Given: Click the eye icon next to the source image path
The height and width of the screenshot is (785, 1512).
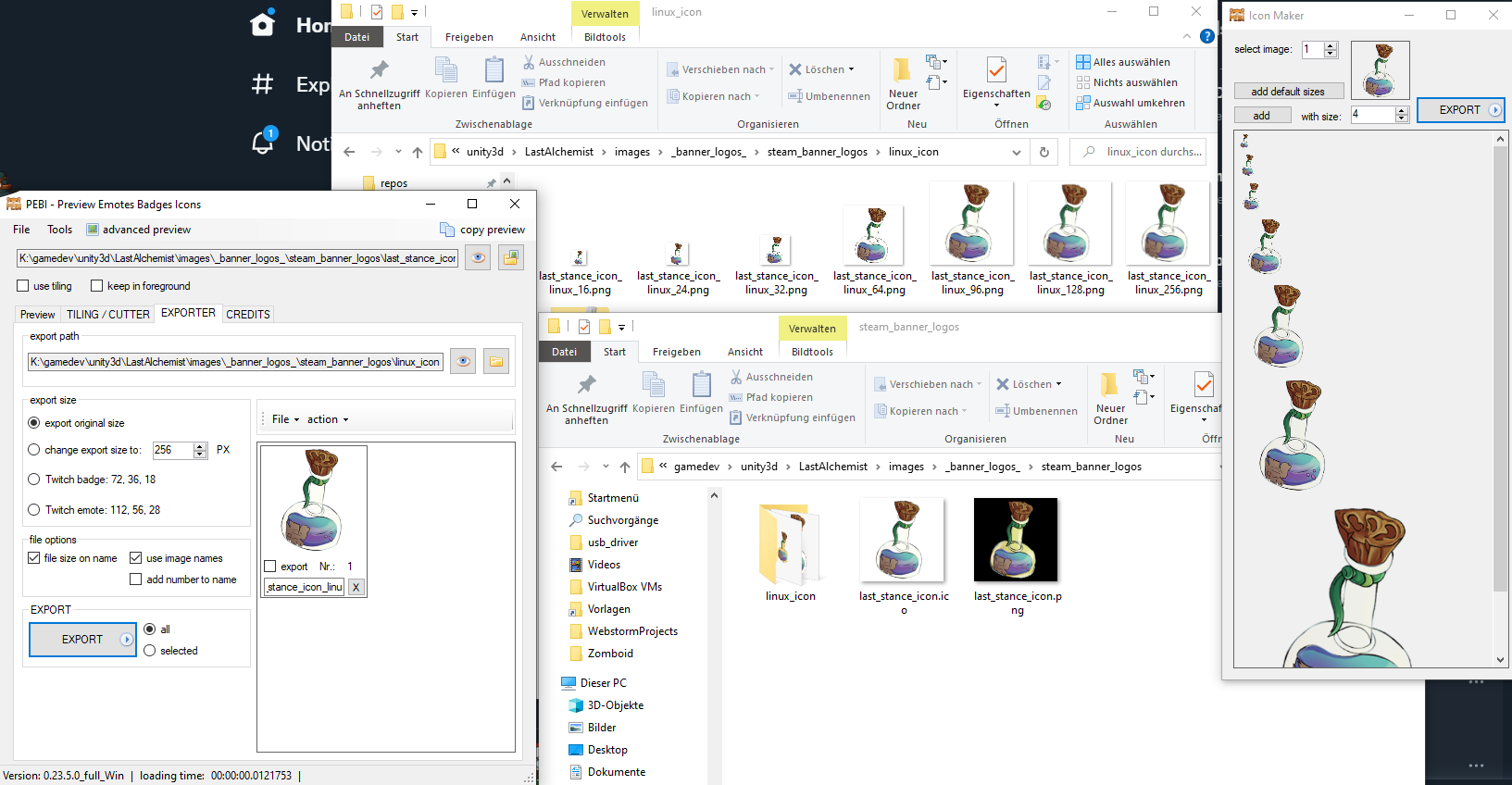Looking at the screenshot, I should [x=478, y=258].
